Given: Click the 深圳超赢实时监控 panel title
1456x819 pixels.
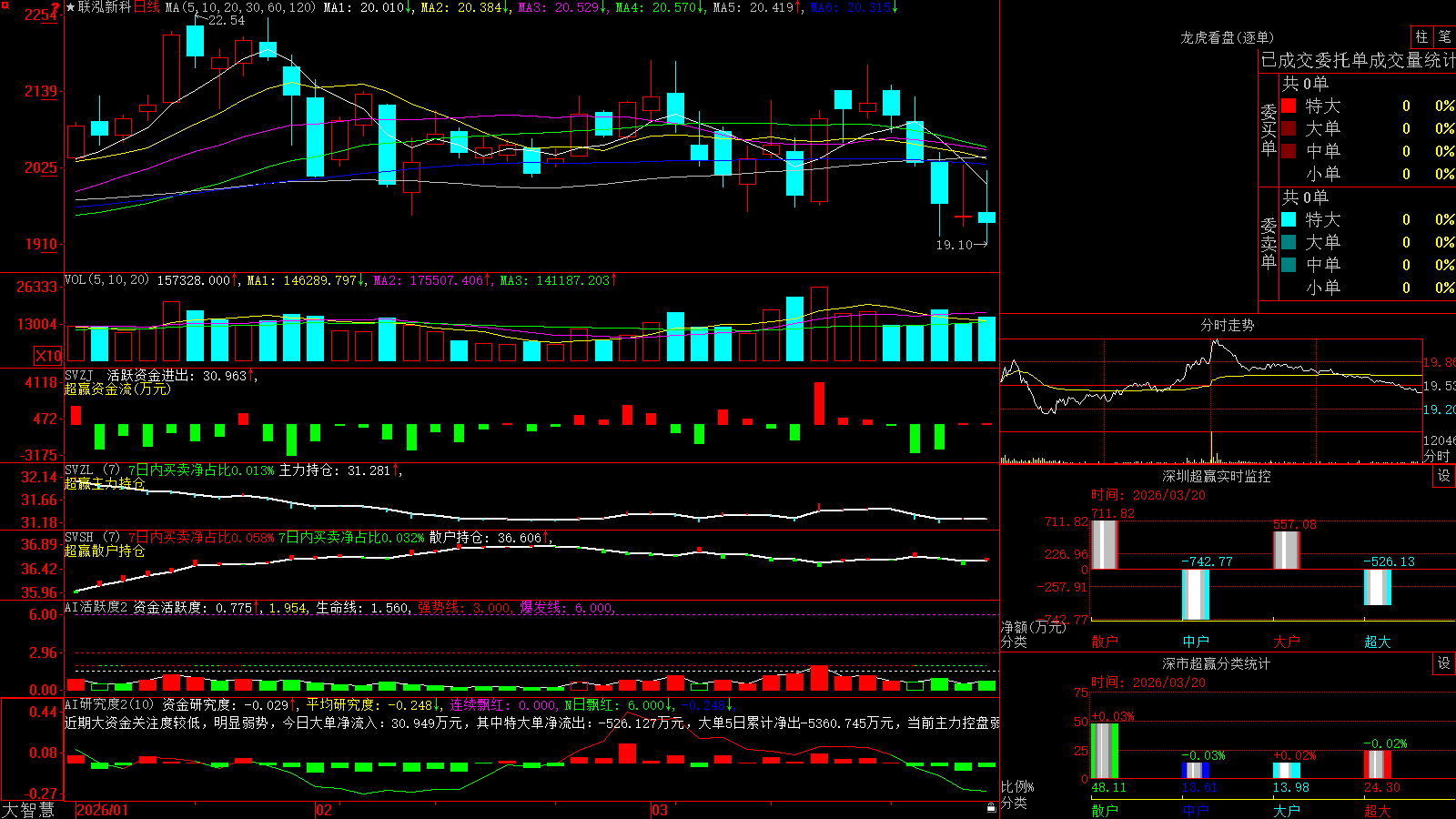Looking at the screenshot, I should coord(1216,476).
